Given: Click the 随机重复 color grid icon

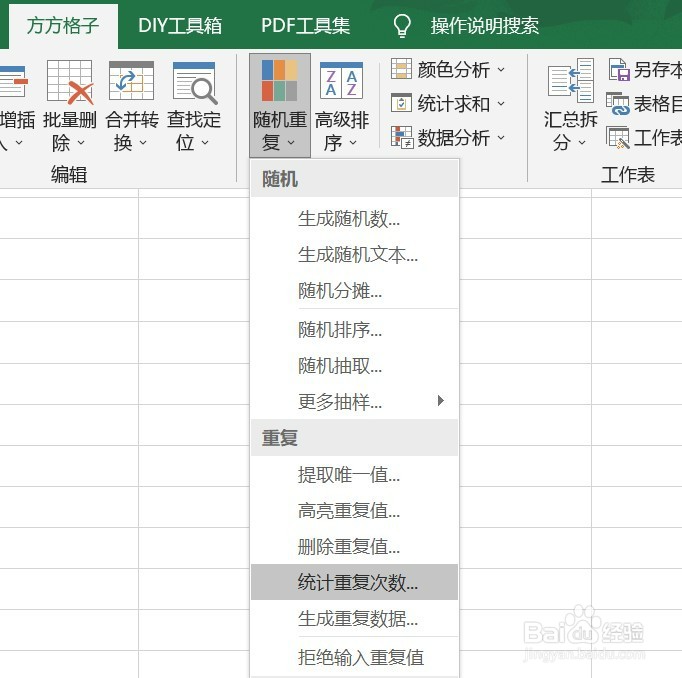Looking at the screenshot, I should point(280,81).
